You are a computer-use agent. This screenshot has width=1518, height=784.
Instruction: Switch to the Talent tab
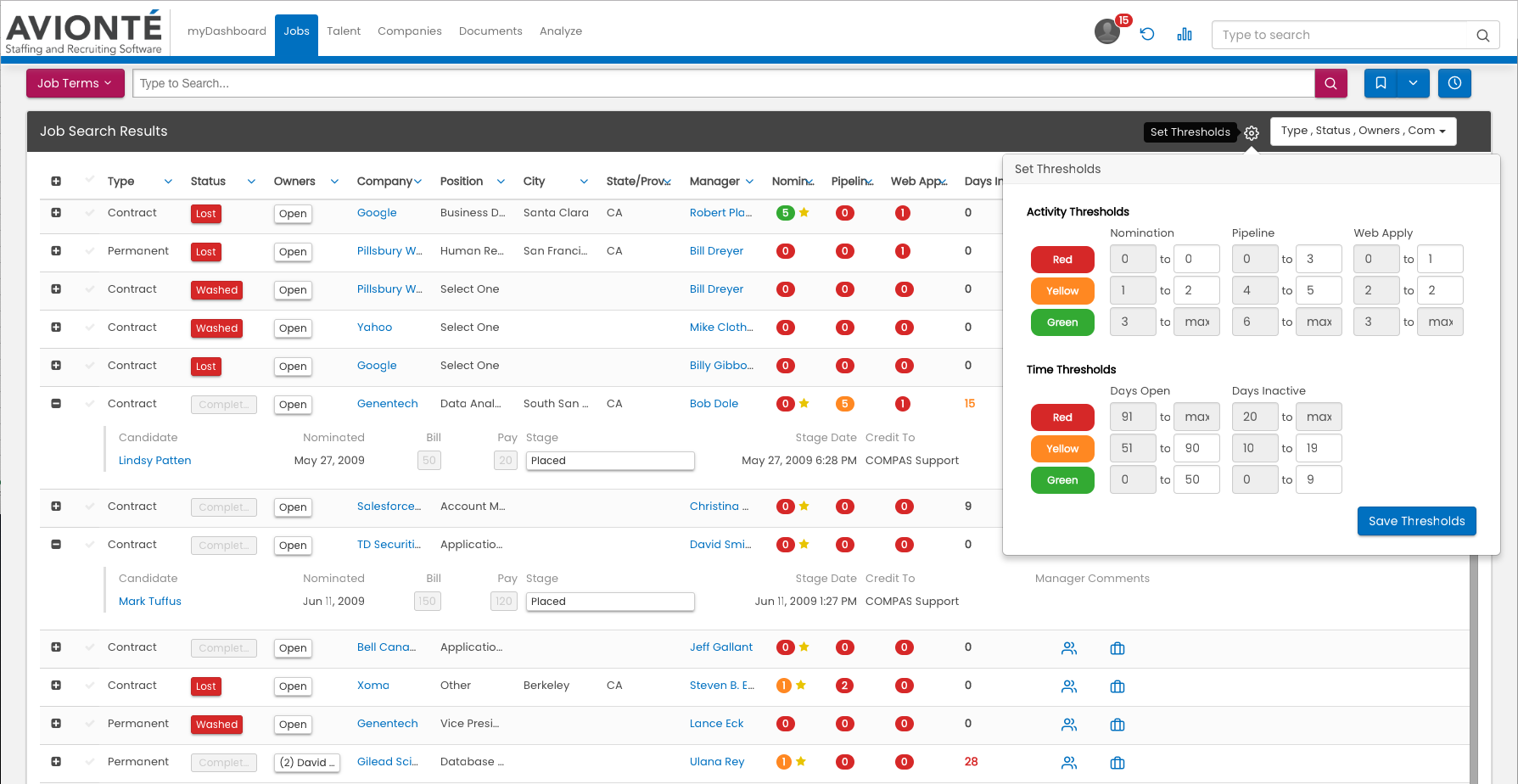pos(344,31)
